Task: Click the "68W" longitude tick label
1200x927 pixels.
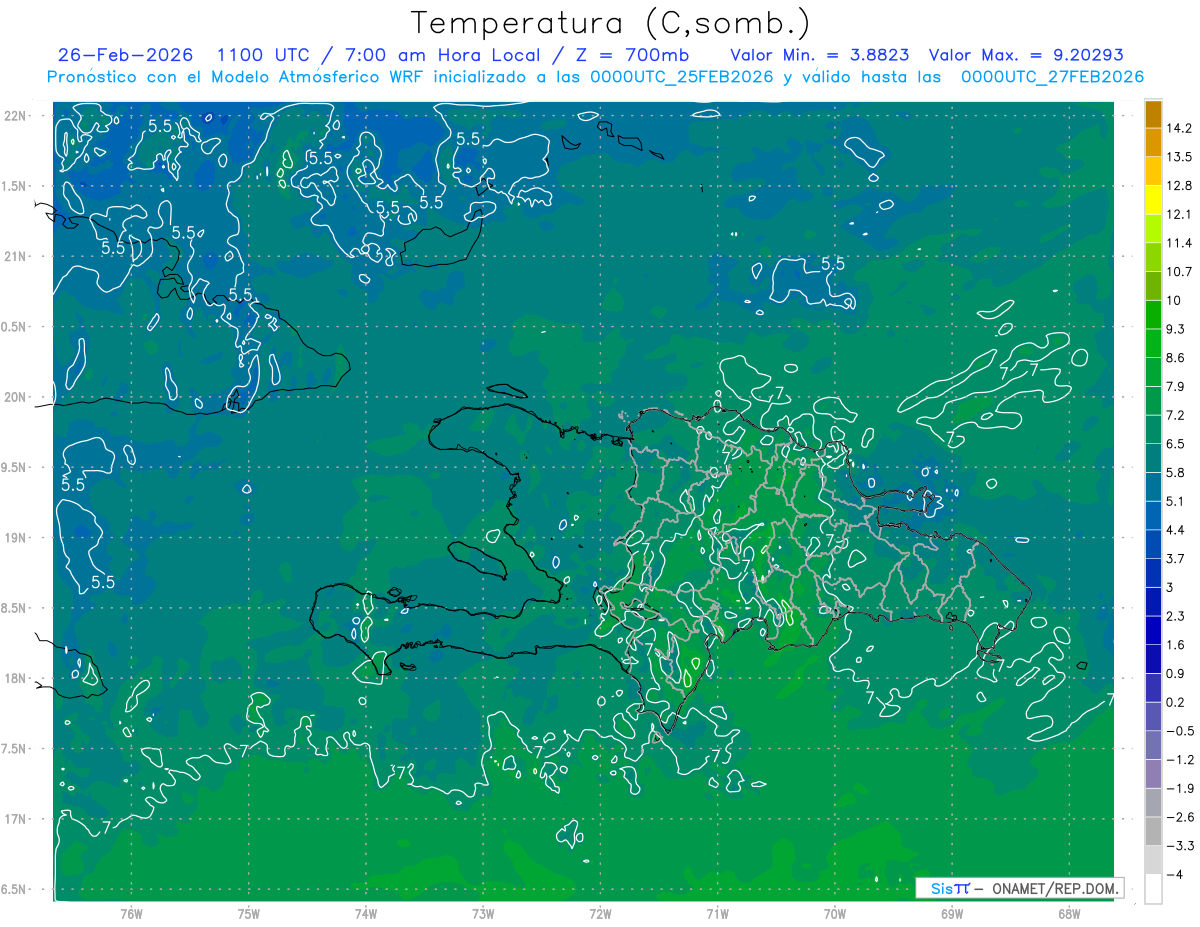Action: (1069, 914)
